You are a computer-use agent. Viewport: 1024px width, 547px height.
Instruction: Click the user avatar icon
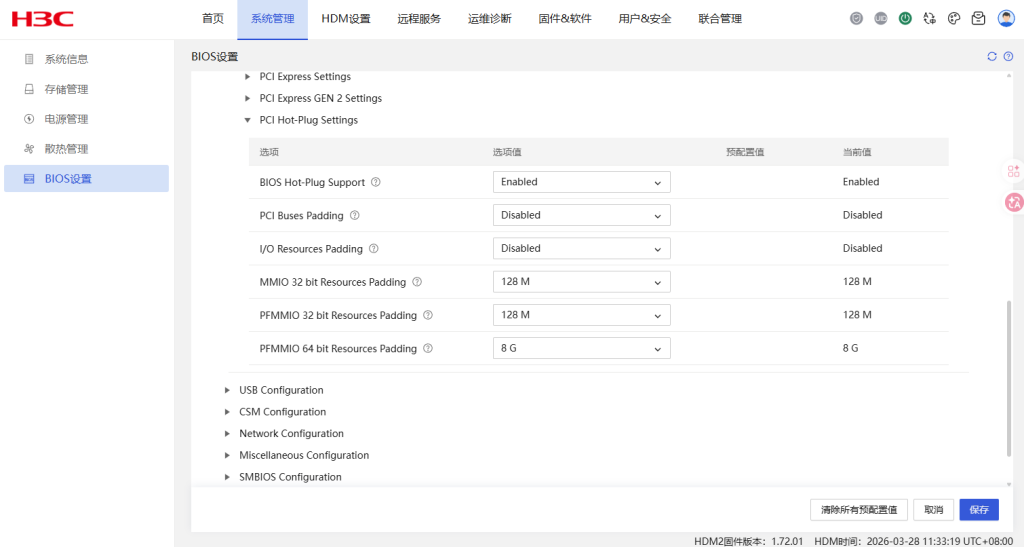pyautogui.click(x=1006, y=18)
